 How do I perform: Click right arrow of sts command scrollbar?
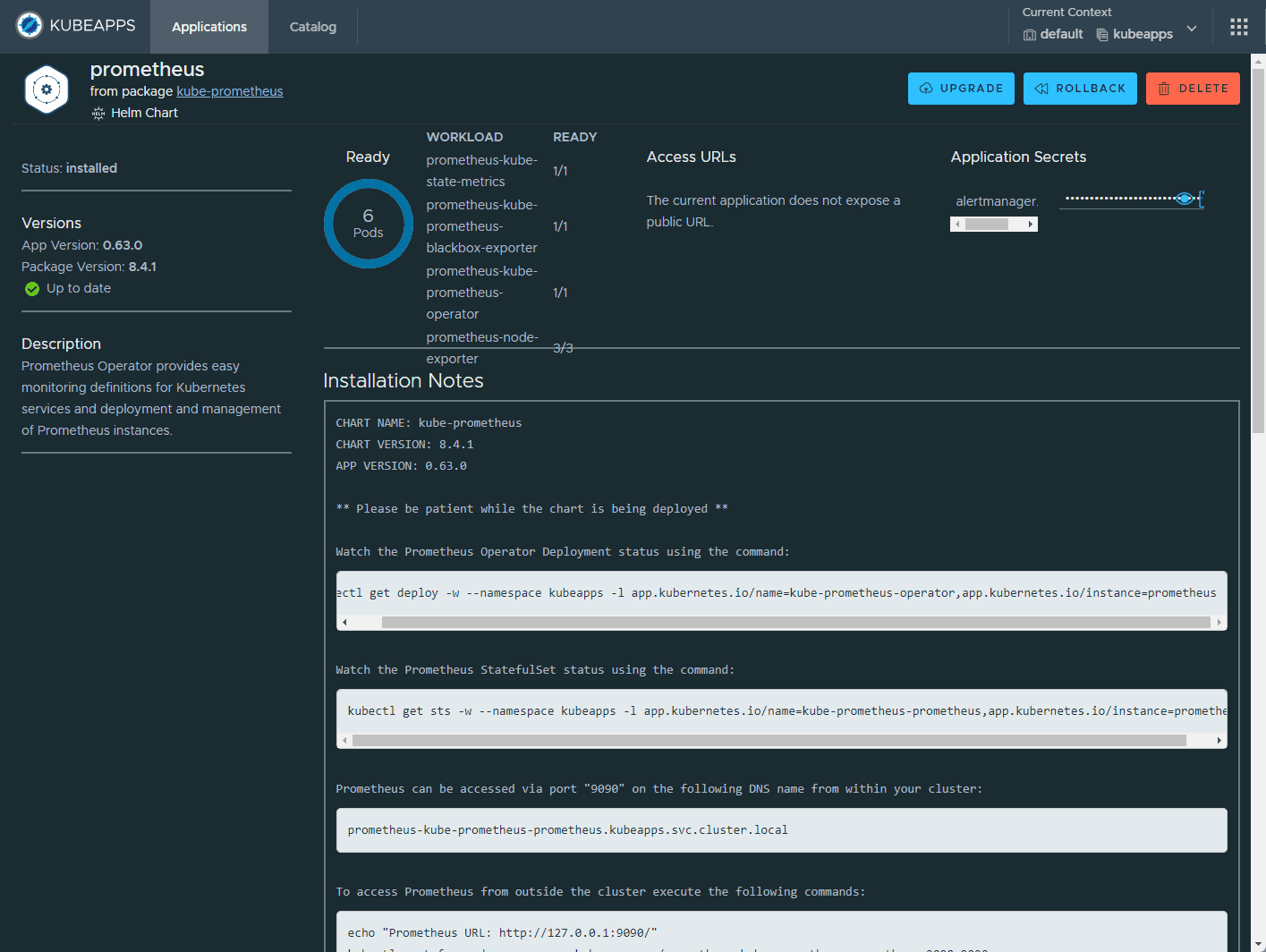click(1219, 741)
